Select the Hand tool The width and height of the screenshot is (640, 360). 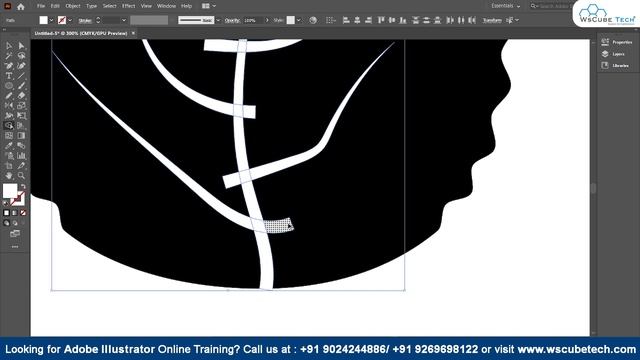coord(9,176)
